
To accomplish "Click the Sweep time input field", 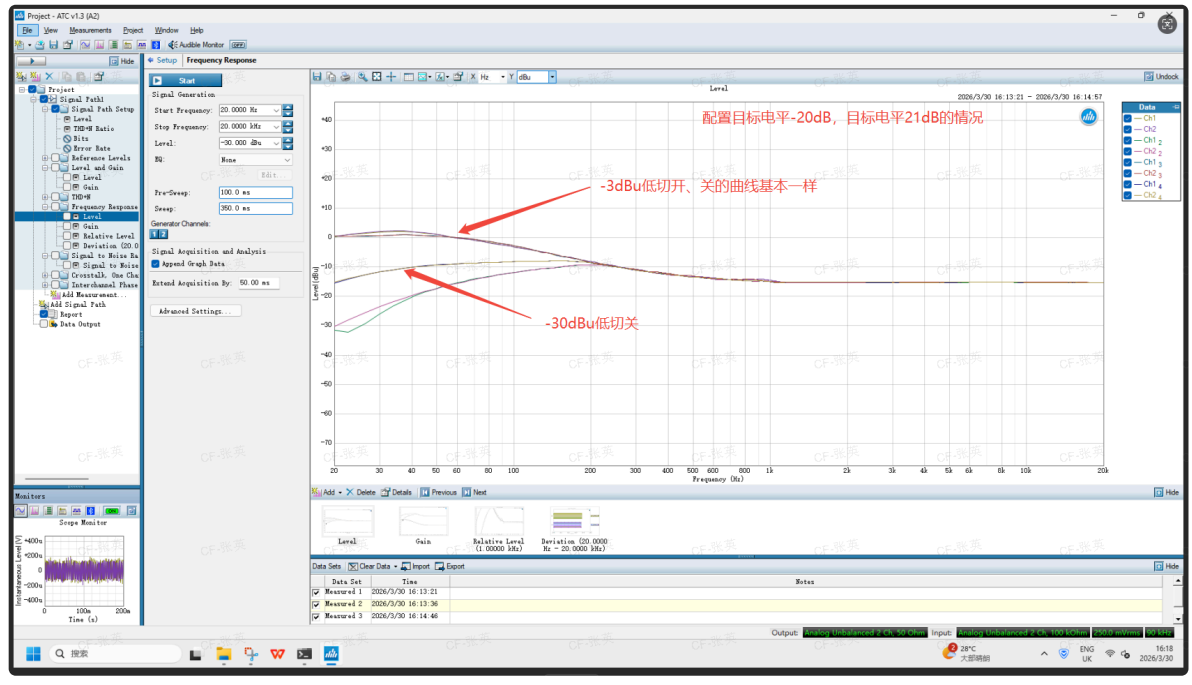I will click(x=255, y=208).
